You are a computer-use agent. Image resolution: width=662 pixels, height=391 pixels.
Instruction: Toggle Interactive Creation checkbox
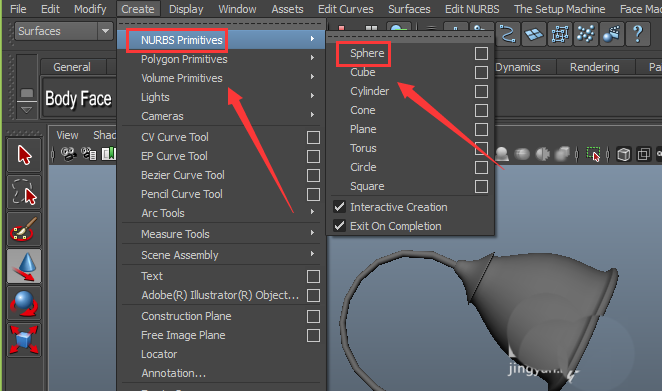pos(339,207)
